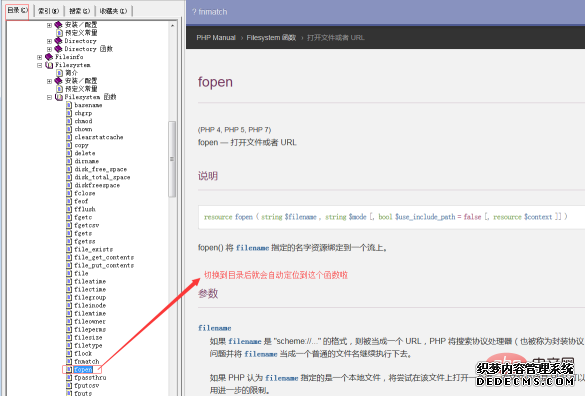Open the fileatime tree entry
The height and width of the screenshot is (396, 585).
tap(90, 281)
